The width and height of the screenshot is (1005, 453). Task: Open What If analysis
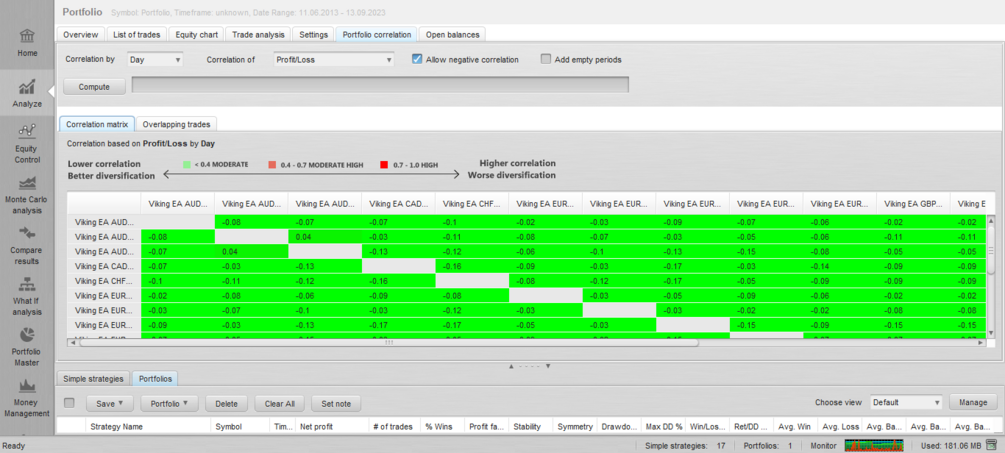[x=28, y=297]
